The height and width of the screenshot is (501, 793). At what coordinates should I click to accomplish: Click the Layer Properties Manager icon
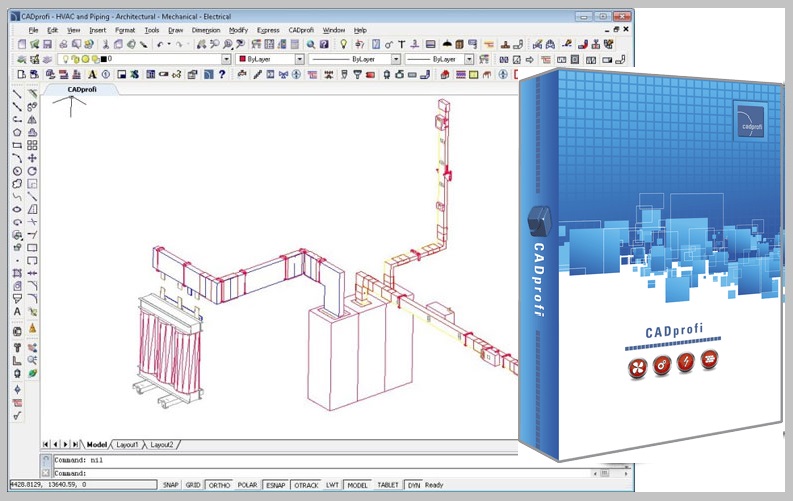pyautogui.click(x=22, y=60)
